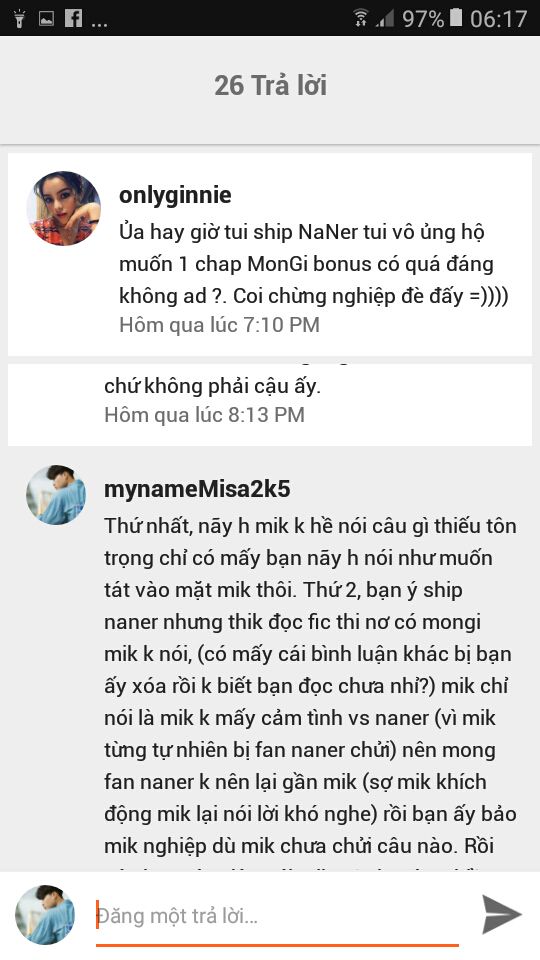Tap the Wi-Fi status icon
This screenshot has width=540, height=960.
coord(361,18)
